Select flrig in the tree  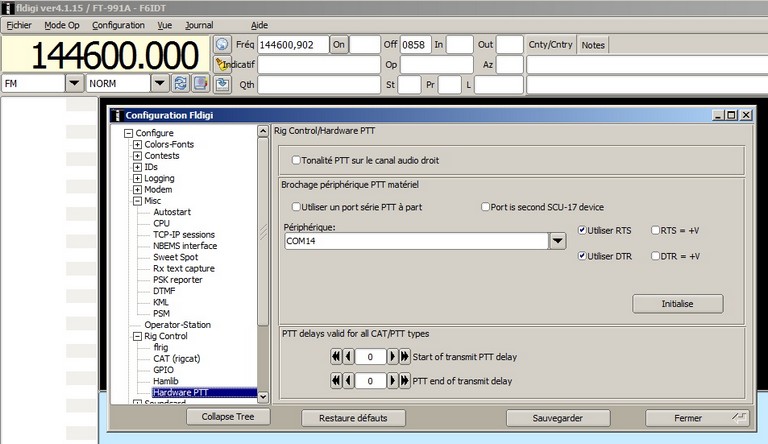(161, 347)
